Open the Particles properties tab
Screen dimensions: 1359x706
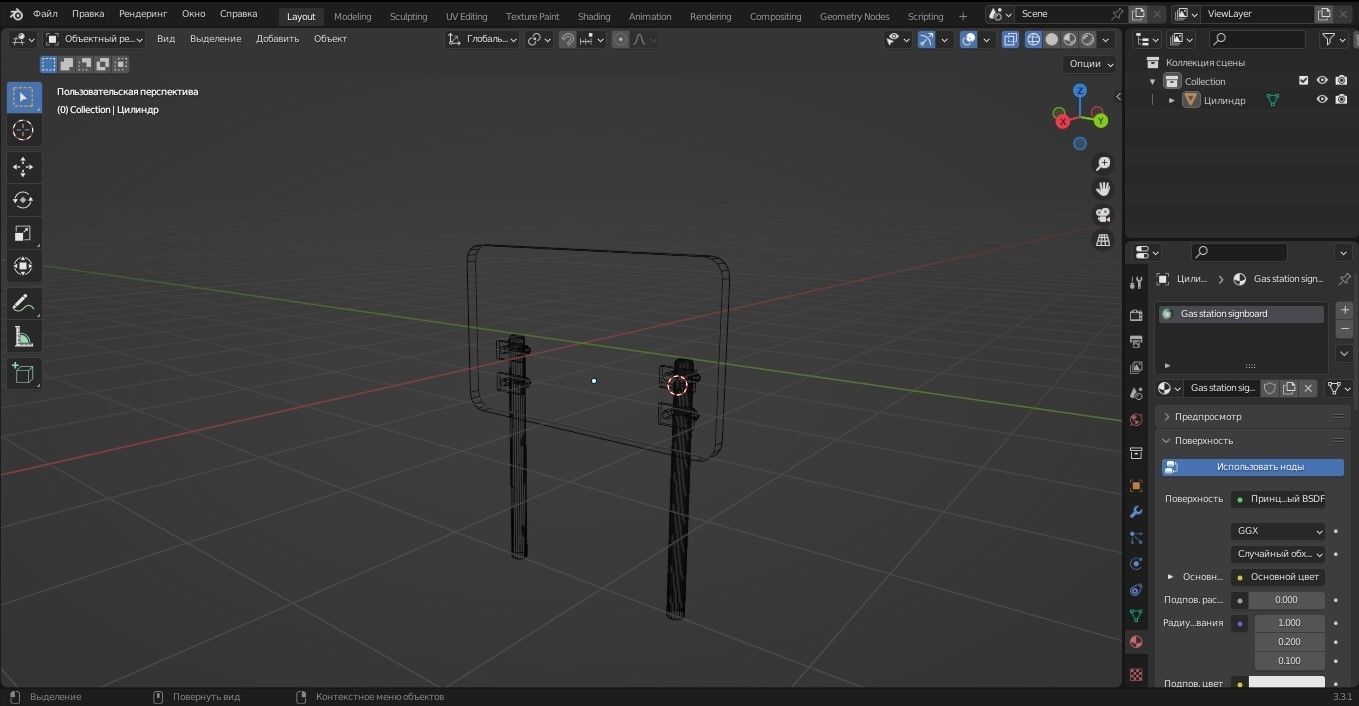point(1136,538)
